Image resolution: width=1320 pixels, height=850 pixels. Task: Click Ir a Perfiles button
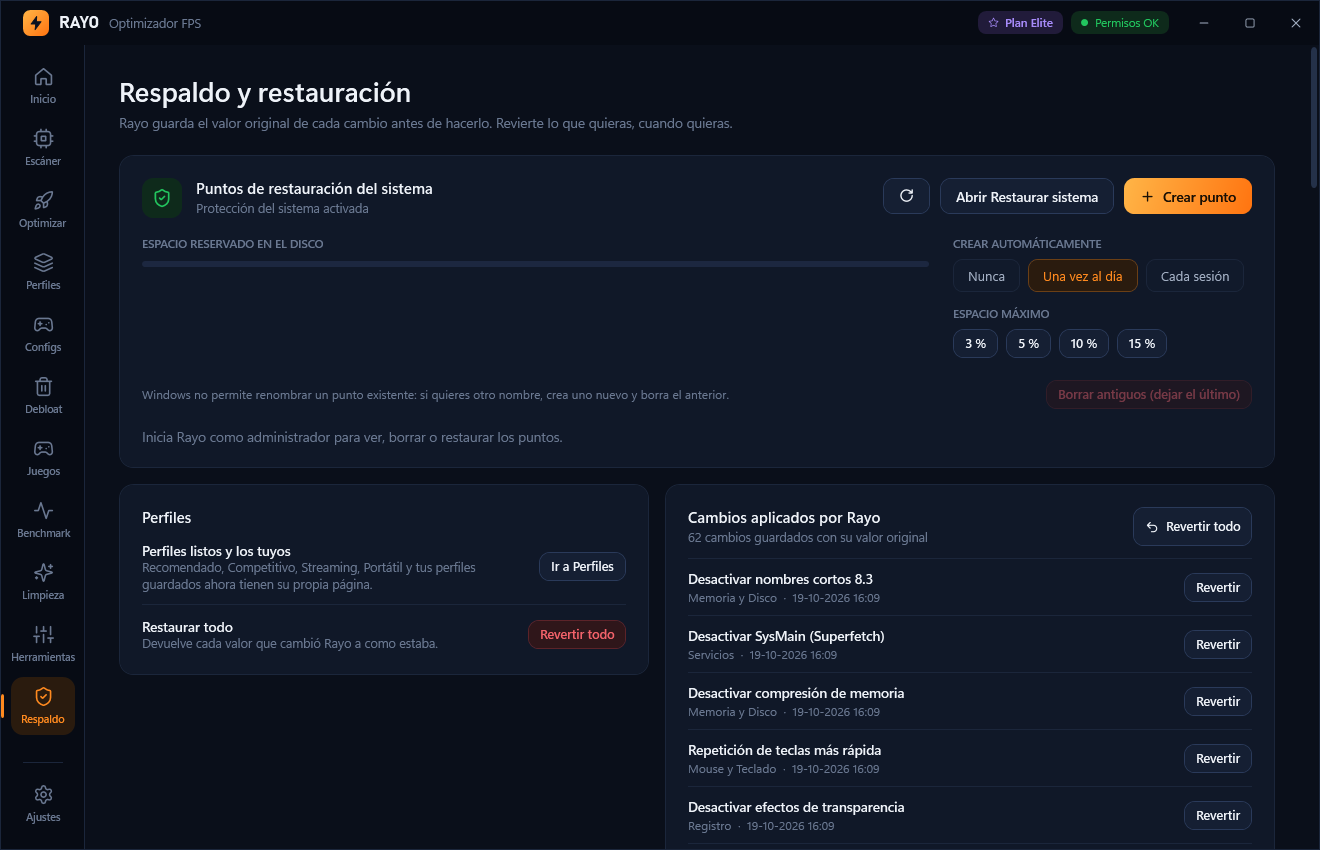(x=583, y=566)
